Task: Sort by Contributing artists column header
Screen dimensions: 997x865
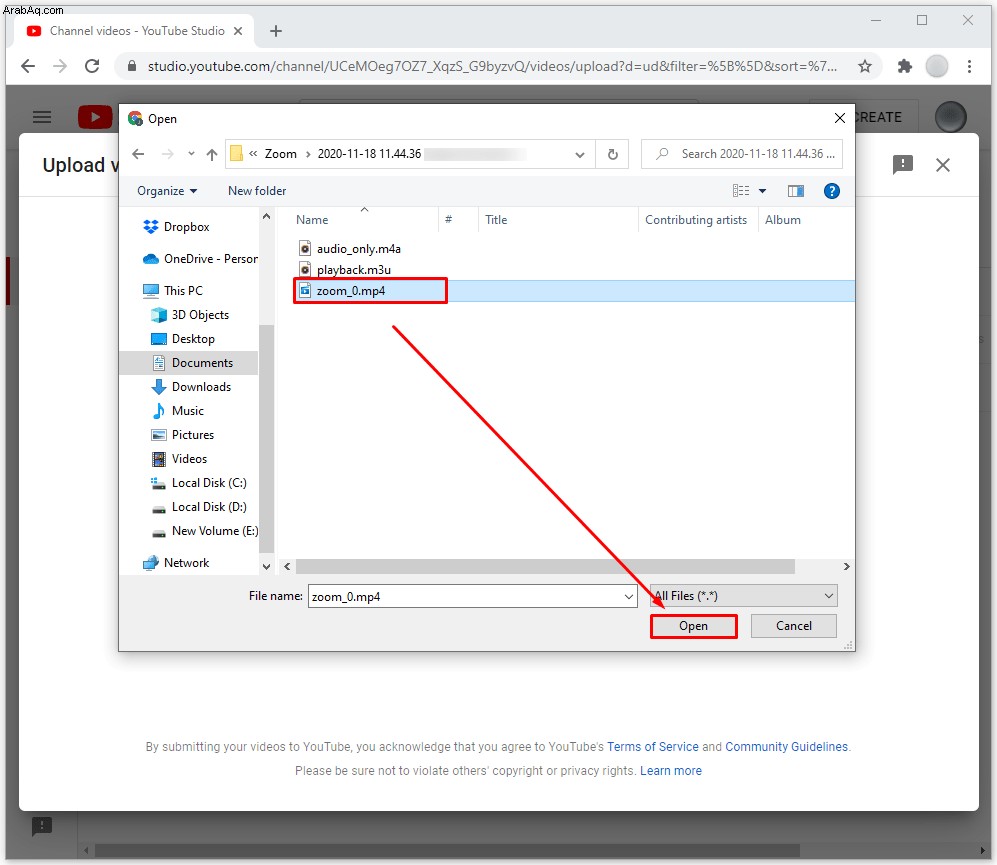Action: [x=696, y=220]
